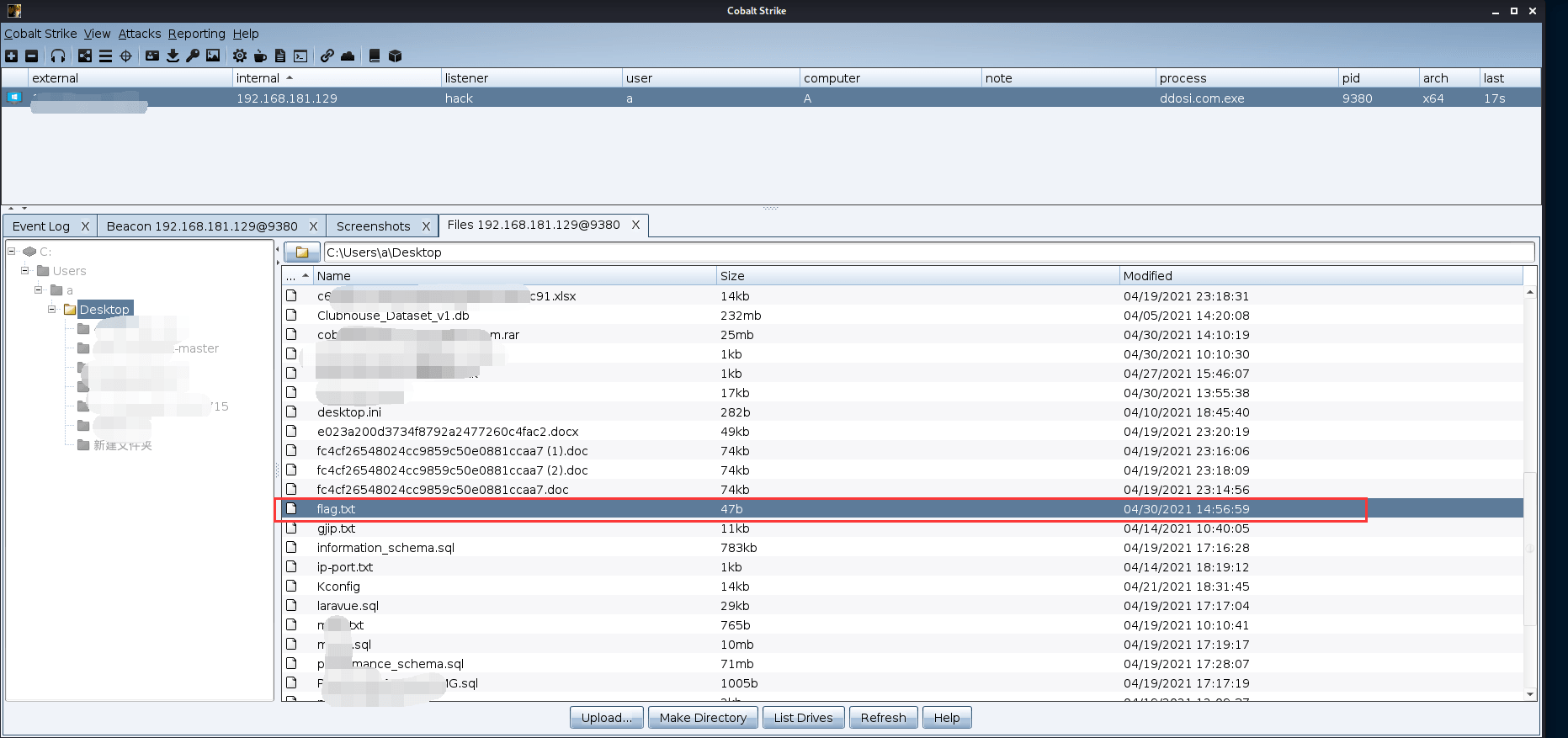Click the file icon of desktop.ini
The height and width of the screenshot is (738, 1568).
(x=291, y=411)
